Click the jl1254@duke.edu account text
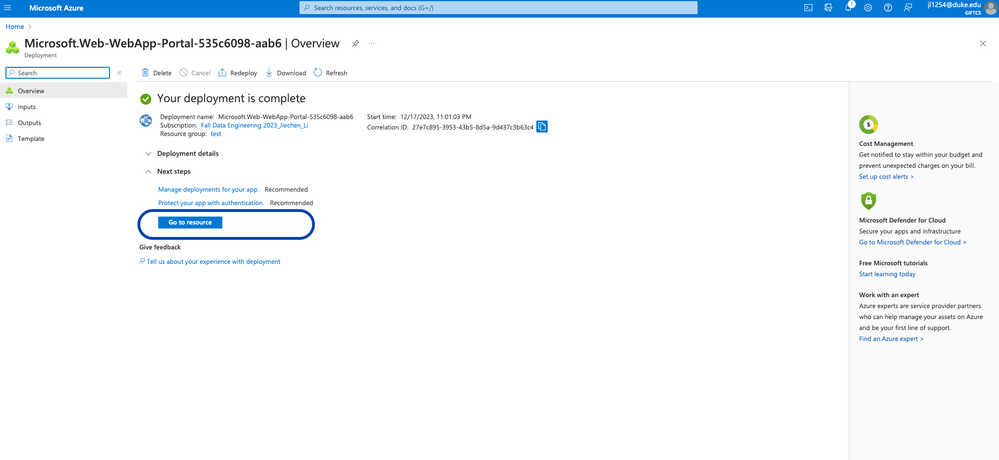The image size is (999, 460). point(955,4)
